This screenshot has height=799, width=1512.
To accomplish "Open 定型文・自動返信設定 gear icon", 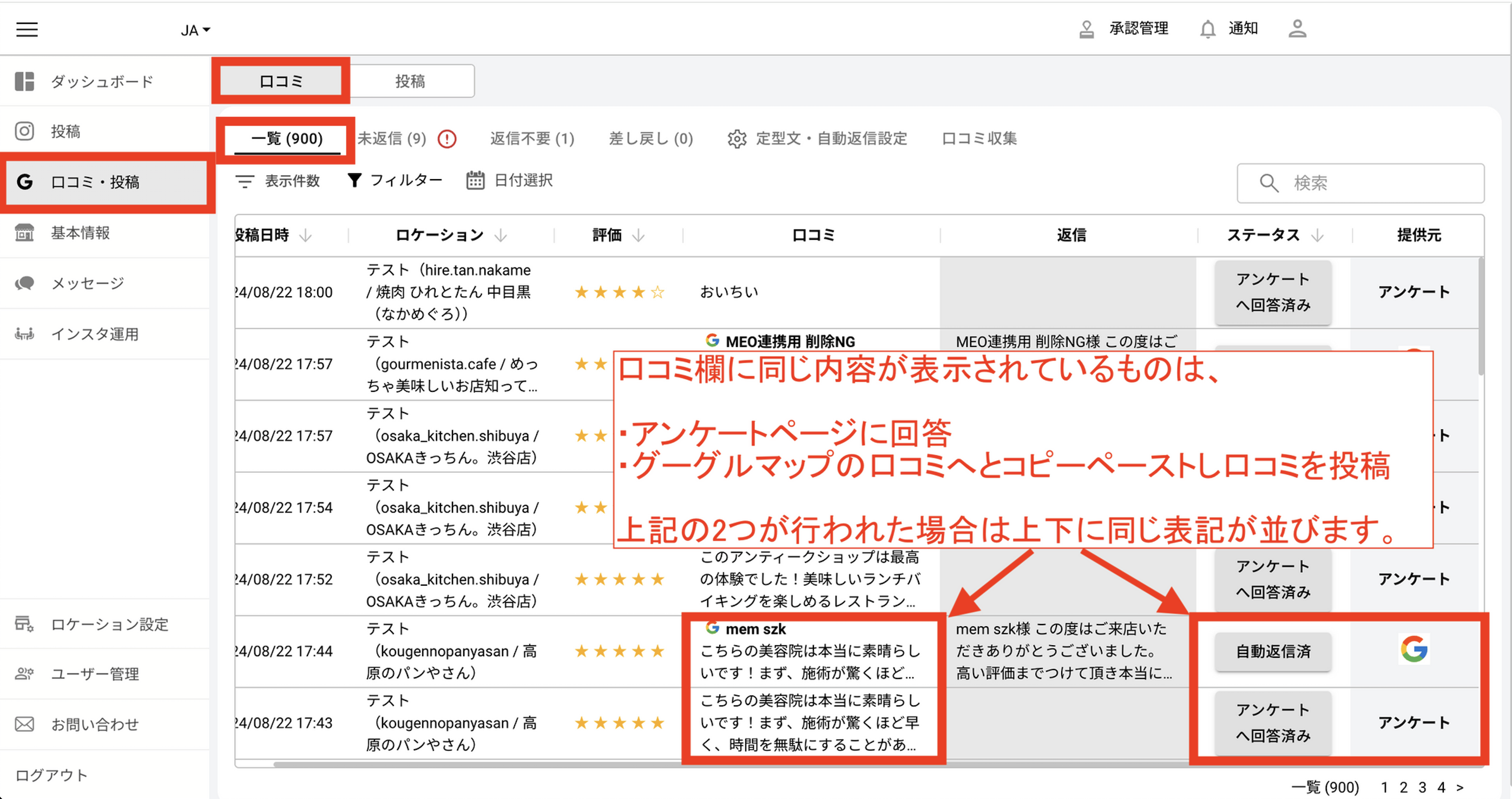I will 737,139.
